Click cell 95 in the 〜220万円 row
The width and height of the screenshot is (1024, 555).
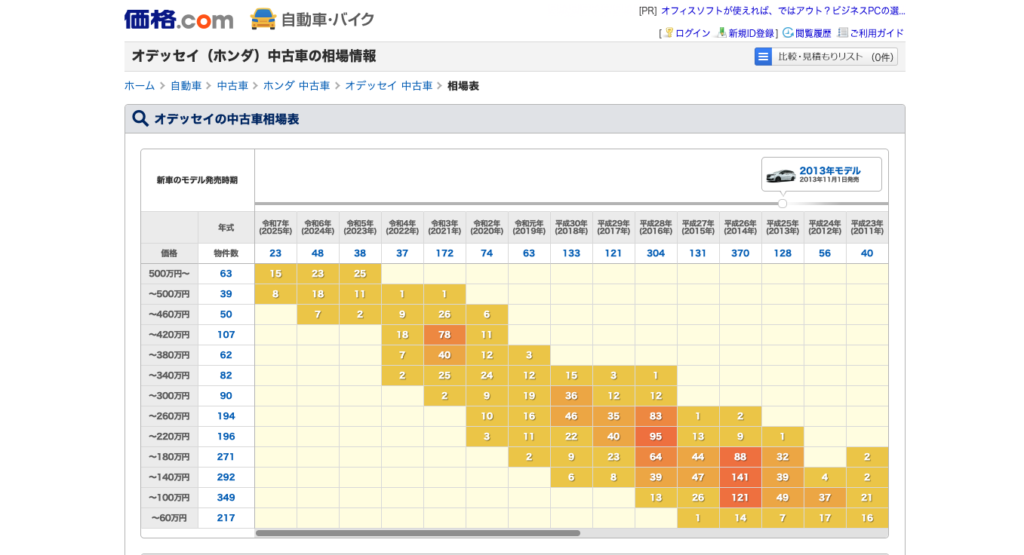[x=656, y=437]
